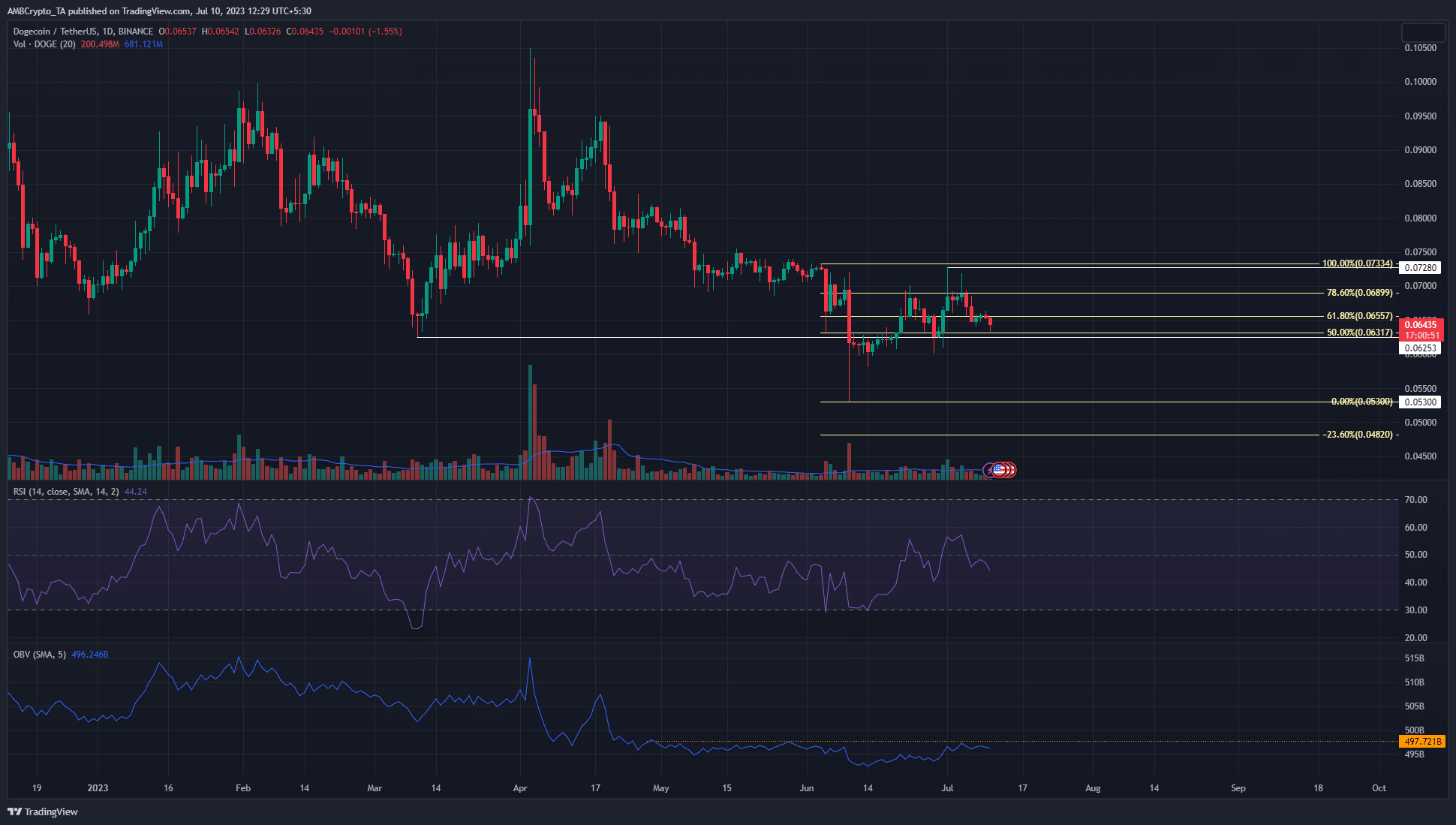Click the 30.00 RSI scale label

point(1416,610)
